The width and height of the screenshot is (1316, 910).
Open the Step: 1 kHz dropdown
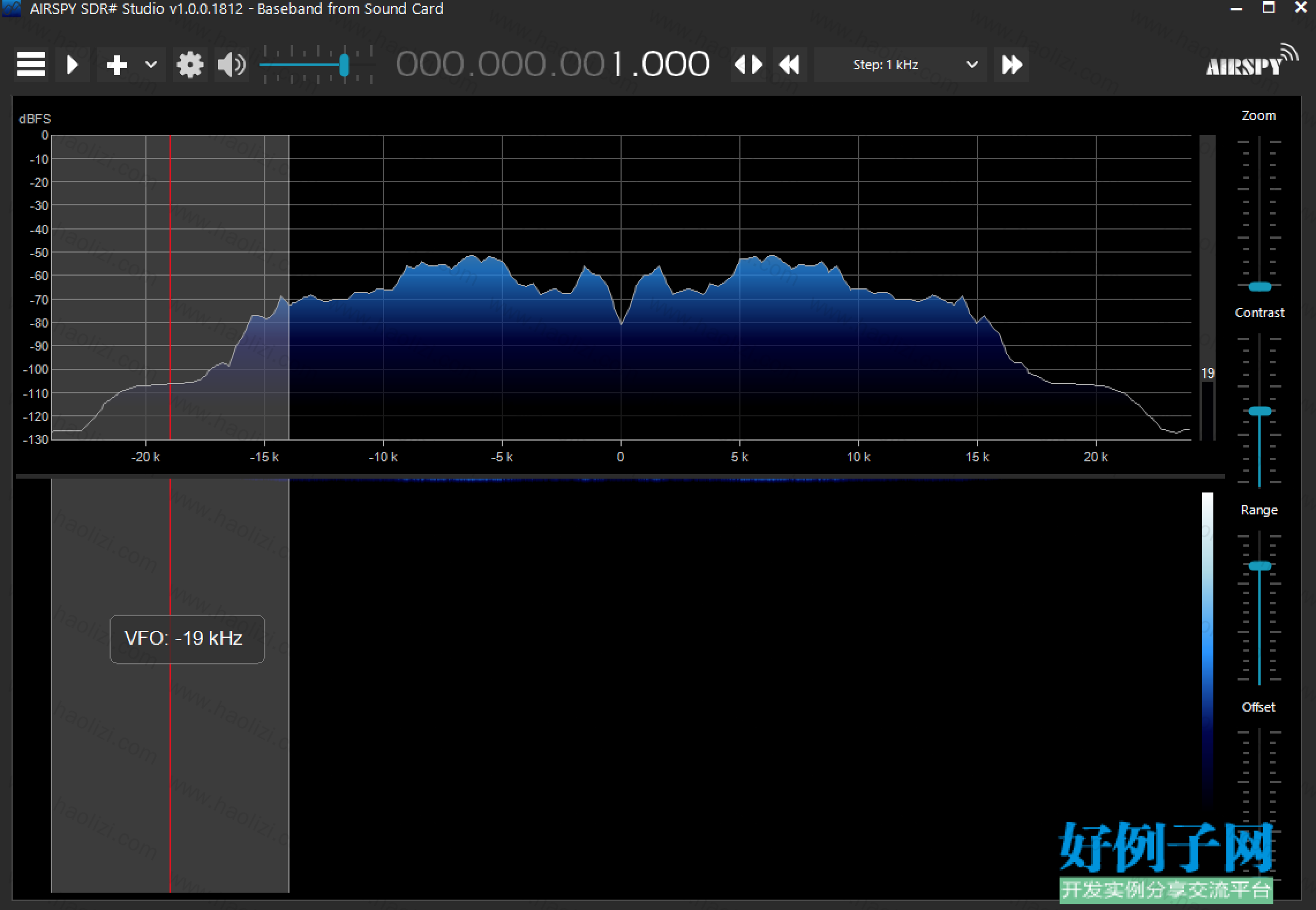click(900, 65)
